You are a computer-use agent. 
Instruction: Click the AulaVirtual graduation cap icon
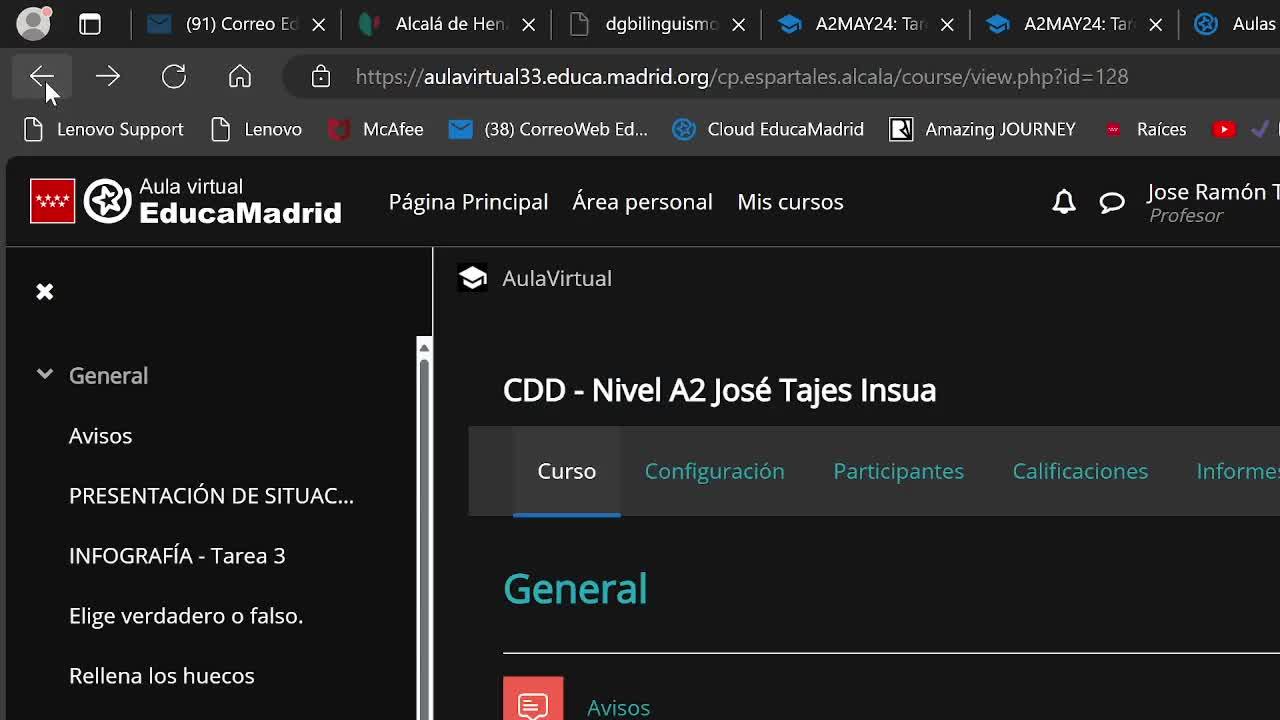click(x=473, y=278)
